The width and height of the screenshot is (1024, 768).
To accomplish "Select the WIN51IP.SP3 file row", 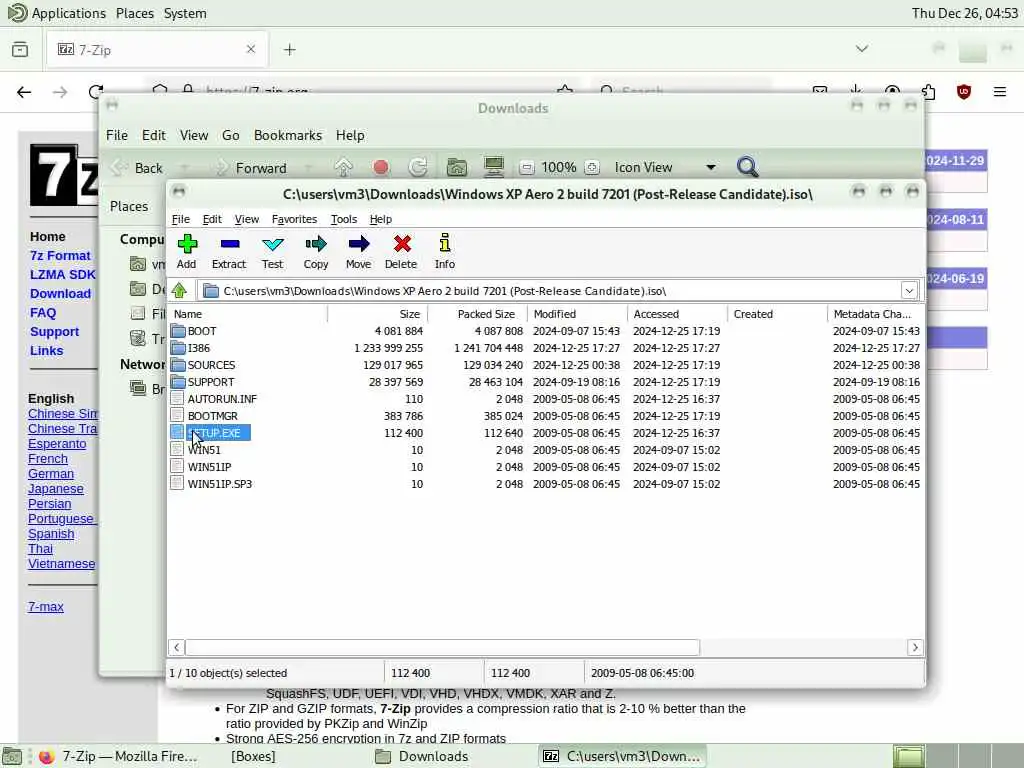I will (x=545, y=484).
